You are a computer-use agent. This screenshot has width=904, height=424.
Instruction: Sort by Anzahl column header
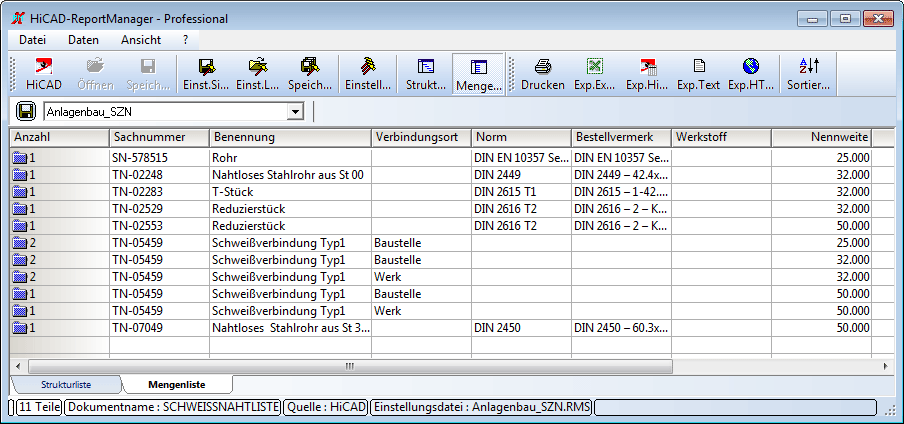click(59, 137)
